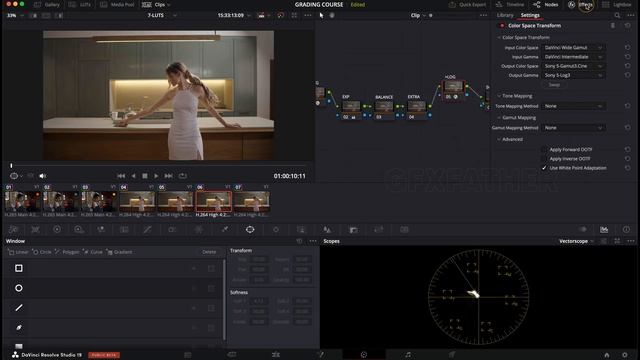Expand scopes panel to floating window icon

tap(617, 241)
